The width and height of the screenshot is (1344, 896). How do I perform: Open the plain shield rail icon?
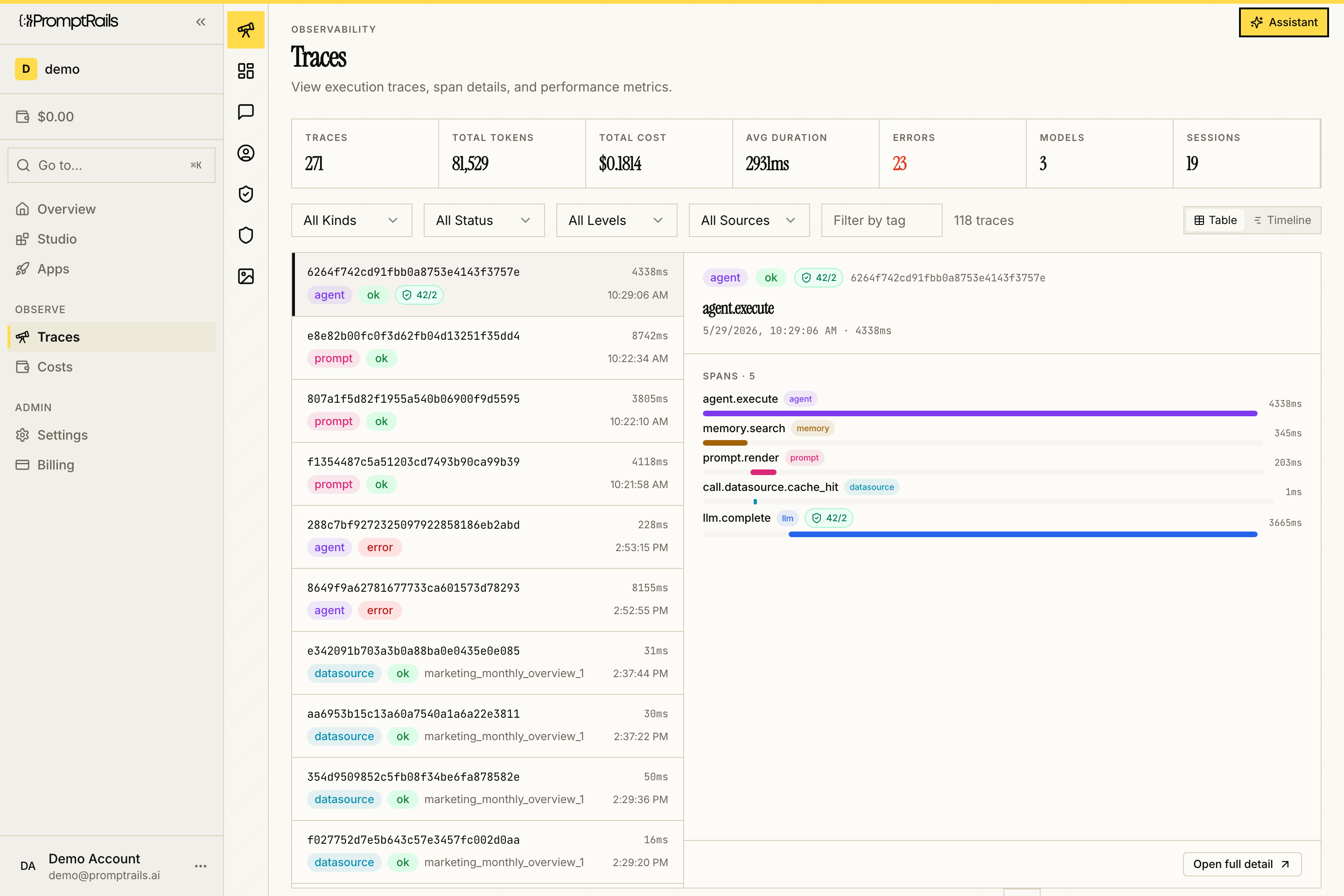(246, 235)
